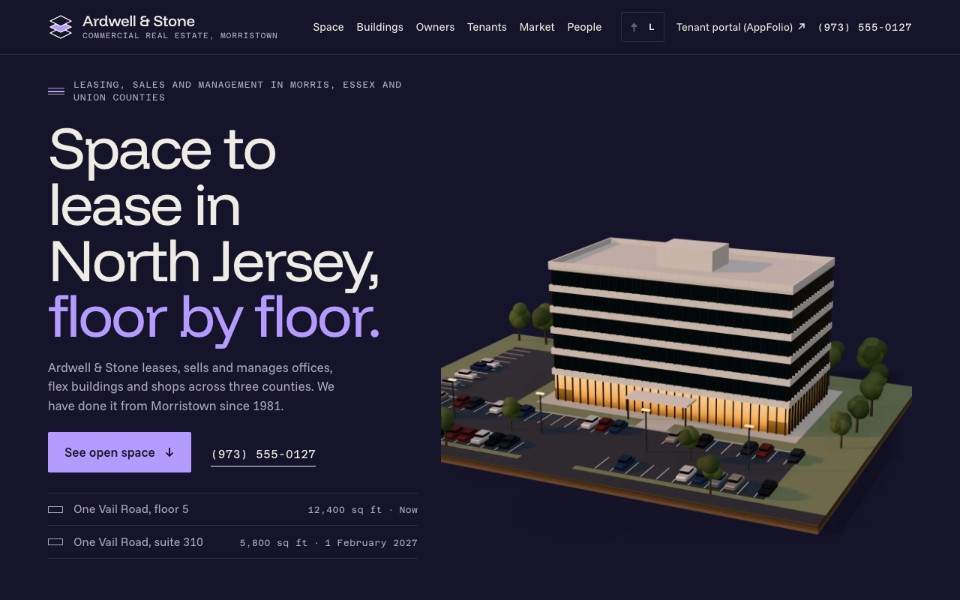Viewport: 960px width, 600px height.
Task: Click the Ardwell & Stone brand name
Action: tap(138, 21)
